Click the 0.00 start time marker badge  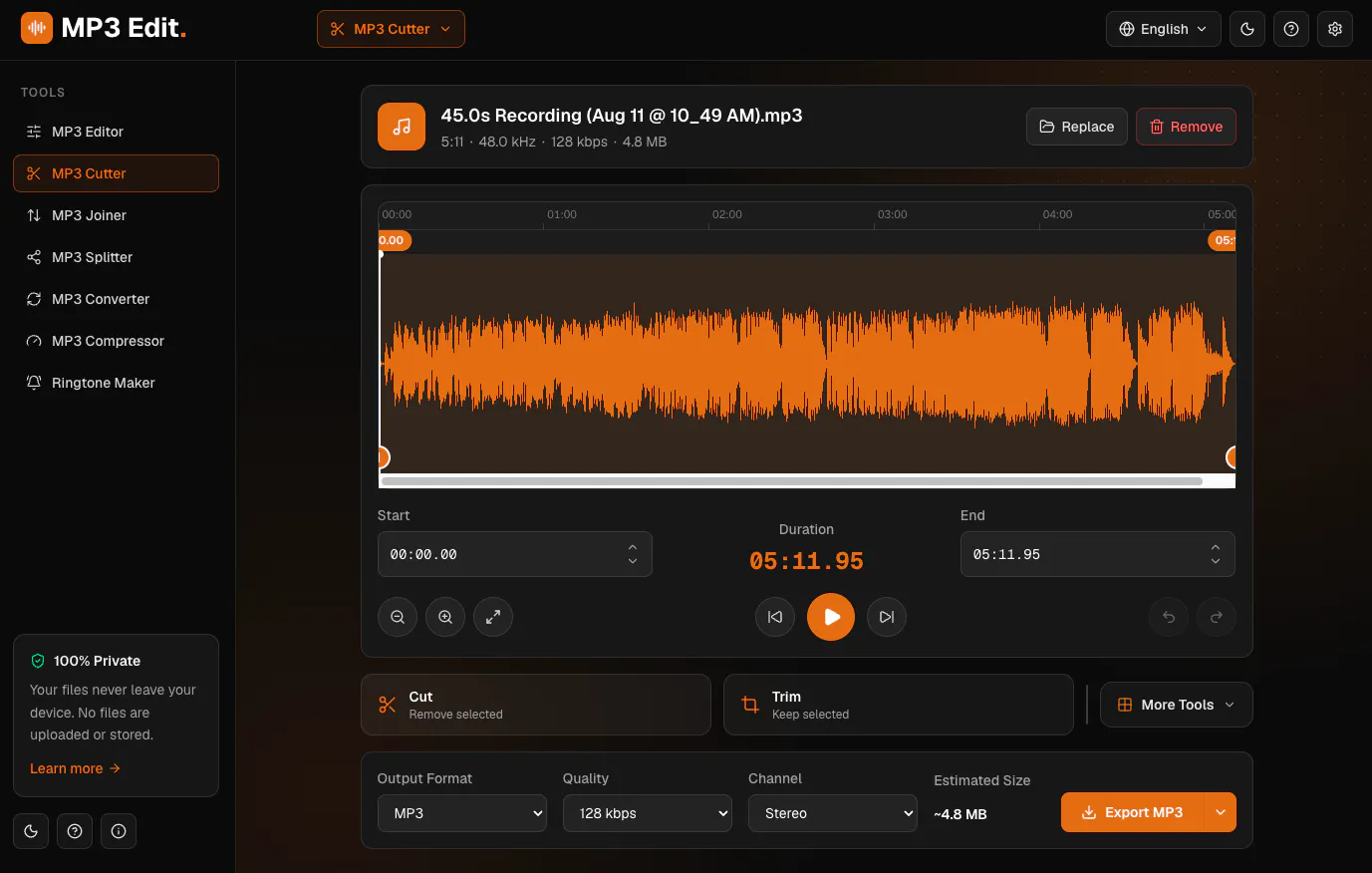(395, 240)
